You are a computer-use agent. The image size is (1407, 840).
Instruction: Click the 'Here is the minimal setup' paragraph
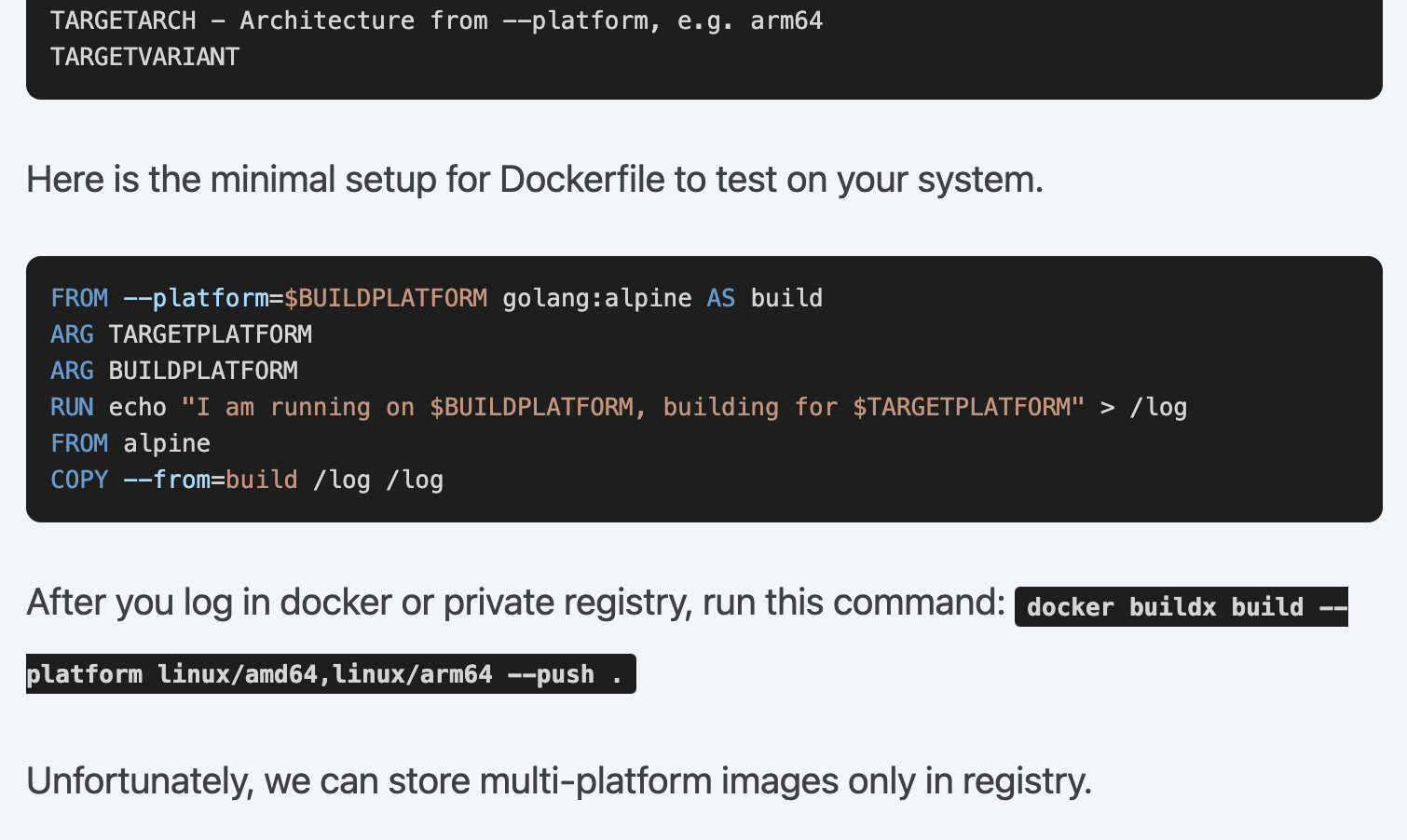click(x=534, y=179)
